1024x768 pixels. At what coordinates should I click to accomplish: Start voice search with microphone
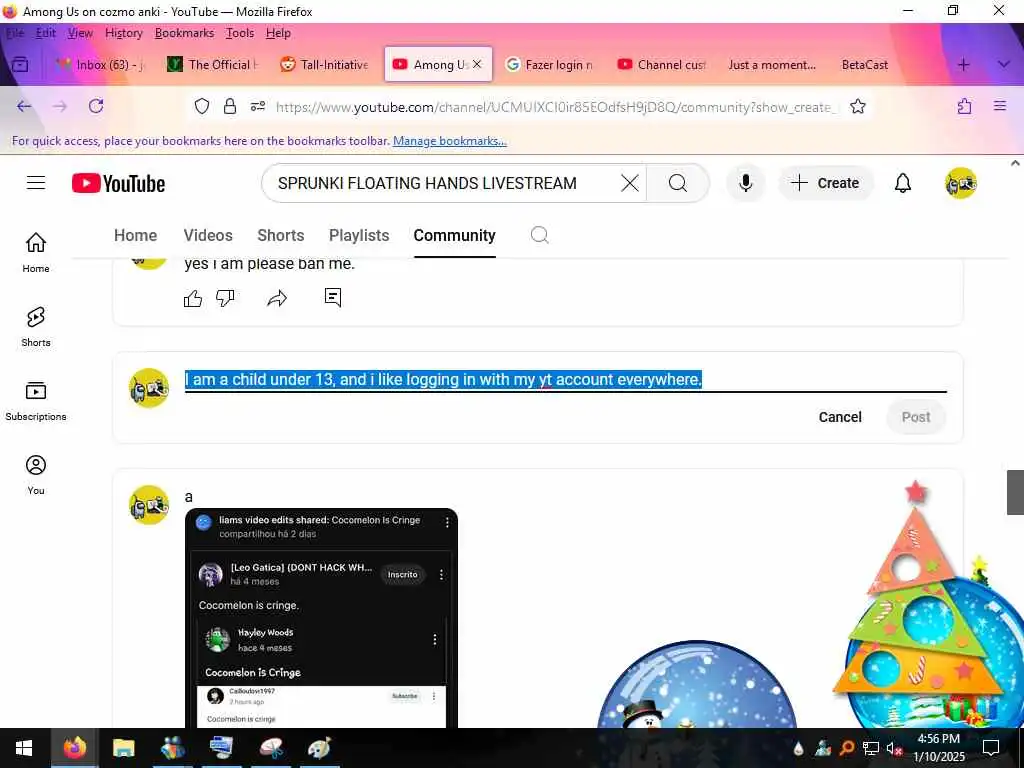click(745, 184)
